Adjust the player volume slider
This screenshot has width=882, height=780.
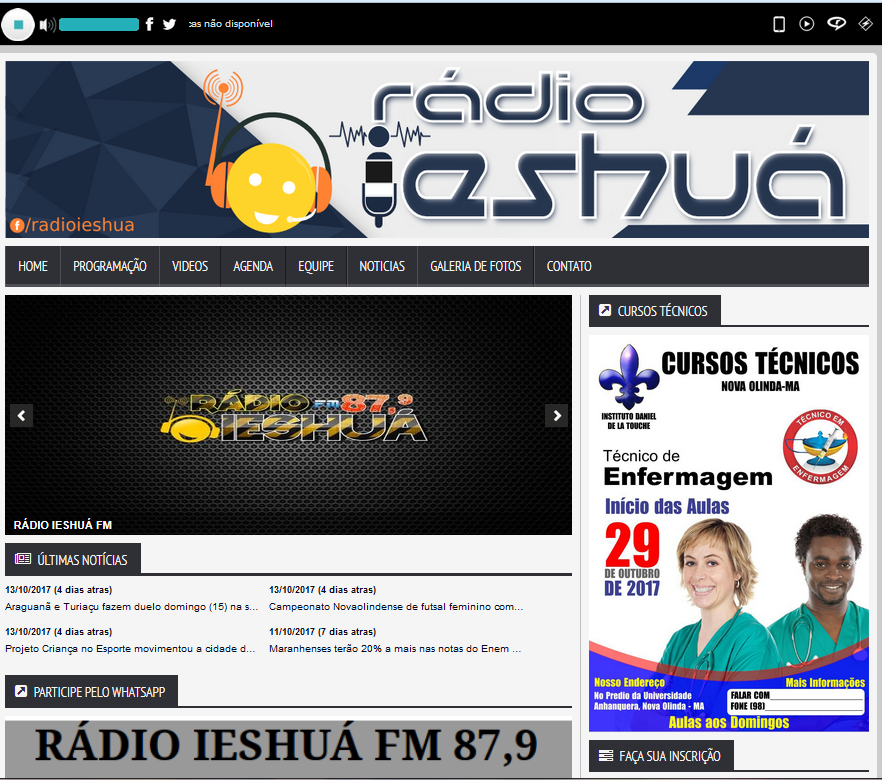(x=99, y=25)
